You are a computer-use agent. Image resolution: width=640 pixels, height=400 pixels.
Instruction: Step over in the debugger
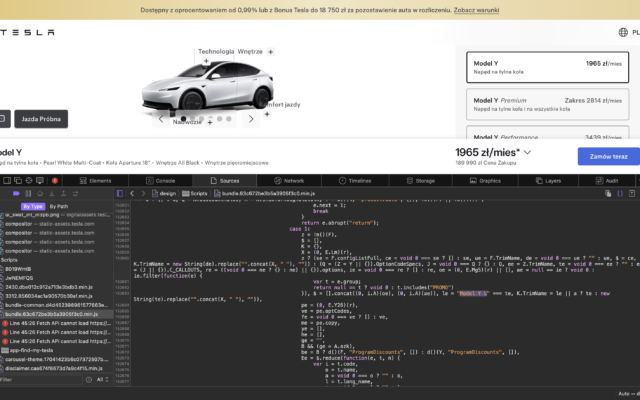tap(40, 193)
